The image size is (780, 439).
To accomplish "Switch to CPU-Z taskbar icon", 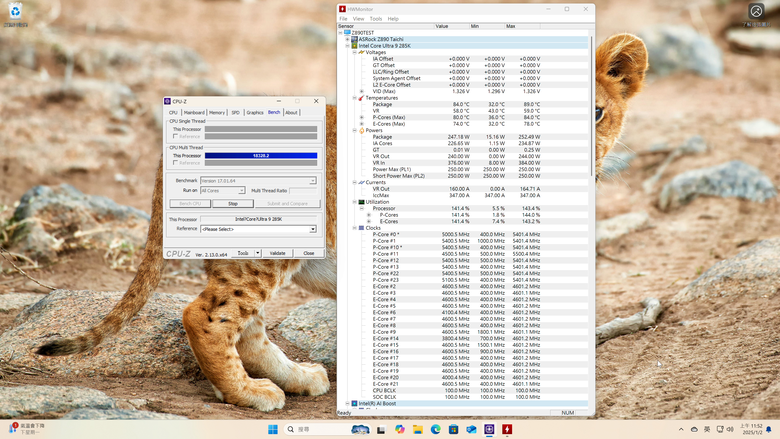I will [x=489, y=429].
